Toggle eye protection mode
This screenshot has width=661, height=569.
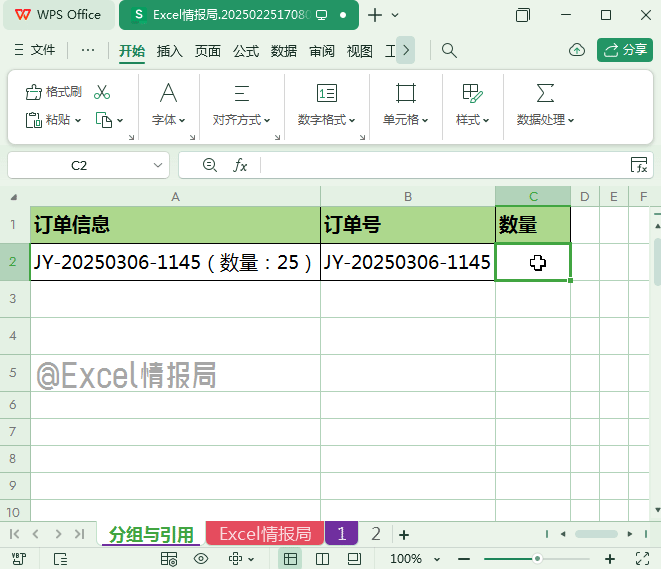tap(201, 559)
